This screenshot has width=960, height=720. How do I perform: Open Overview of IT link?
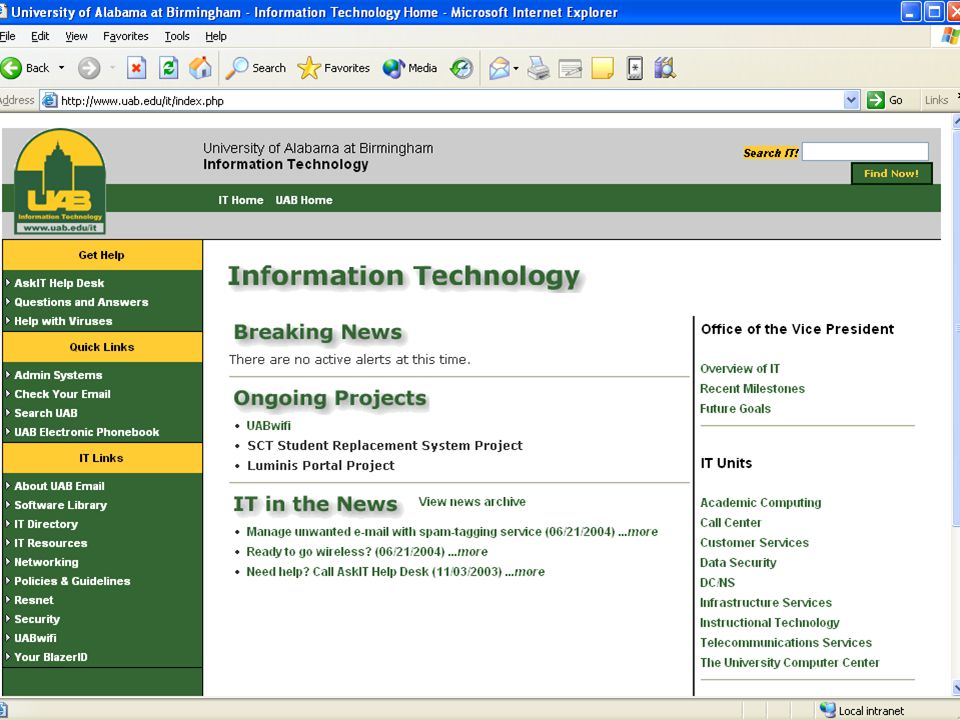tap(740, 369)
